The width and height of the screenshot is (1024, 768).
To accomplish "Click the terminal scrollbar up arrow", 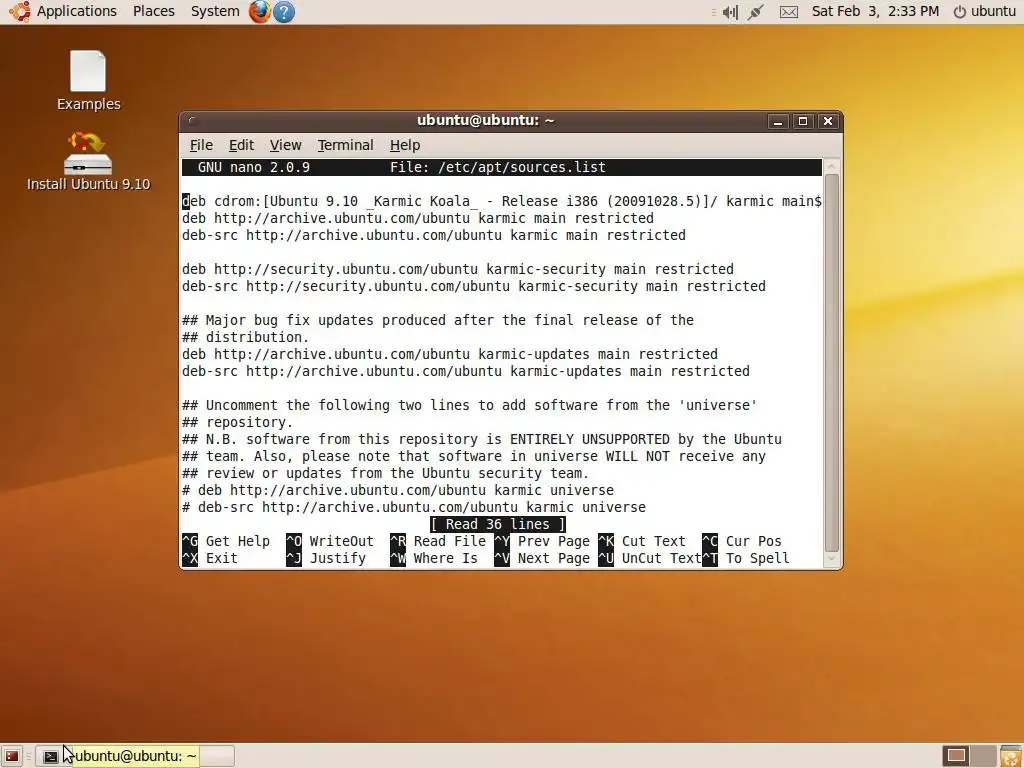I will click(x=831, y=167).
